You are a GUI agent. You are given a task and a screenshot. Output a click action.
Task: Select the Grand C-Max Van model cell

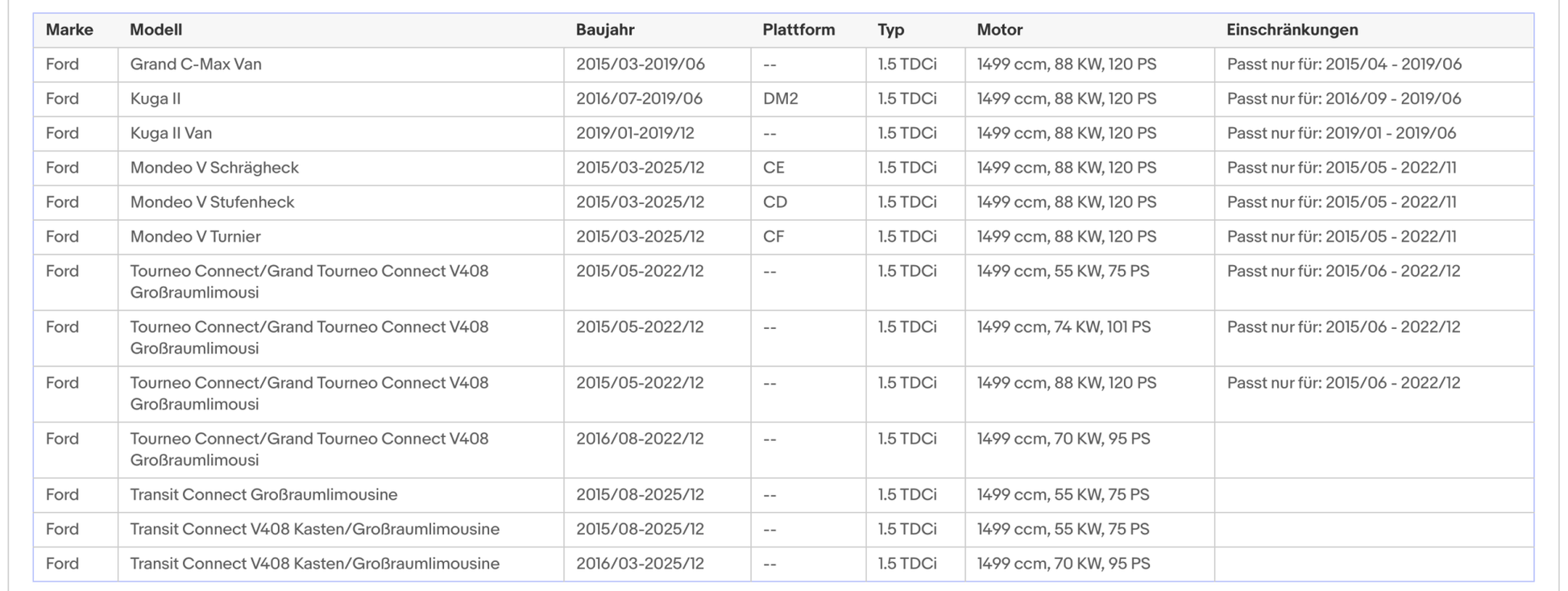[x=341, y=65]
